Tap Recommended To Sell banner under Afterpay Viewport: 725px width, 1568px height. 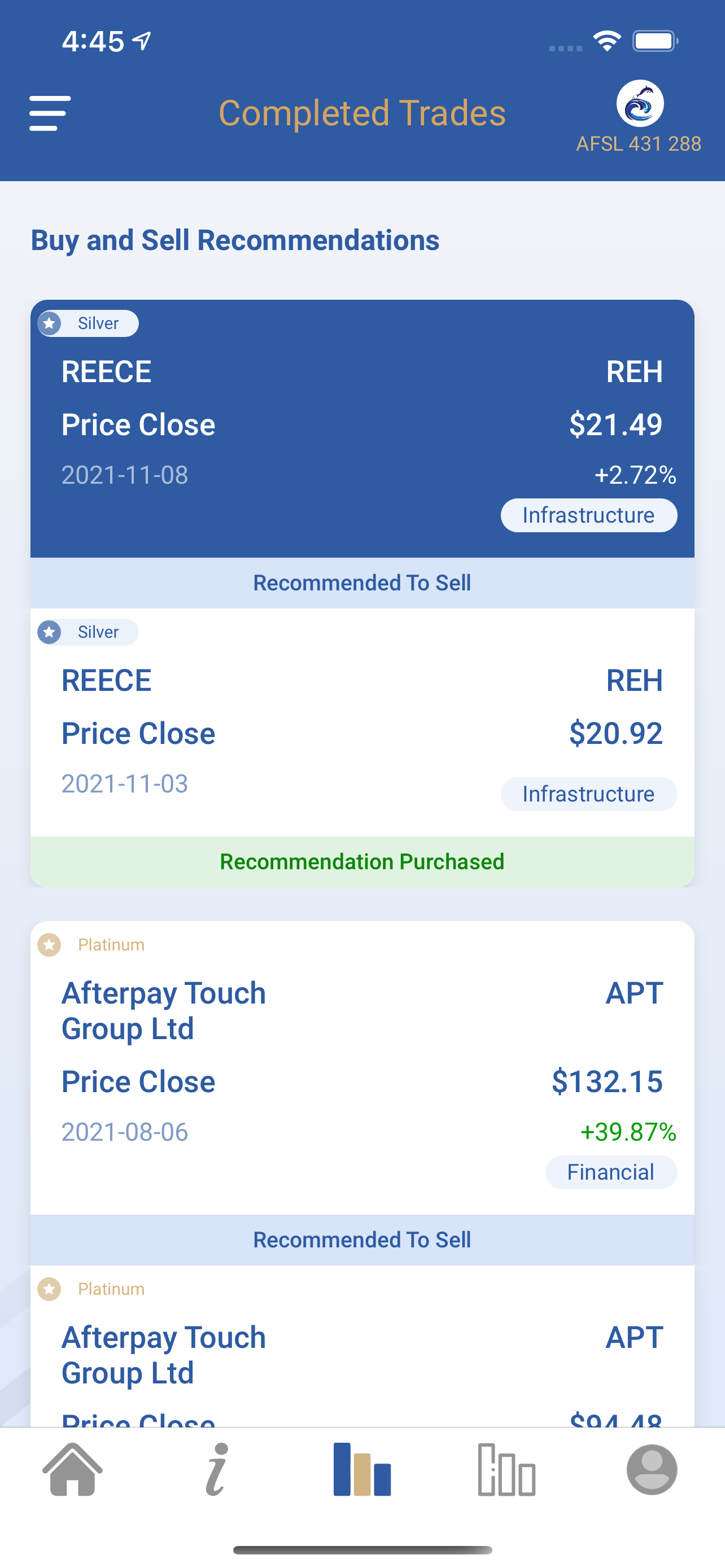tap(362, 1240)
